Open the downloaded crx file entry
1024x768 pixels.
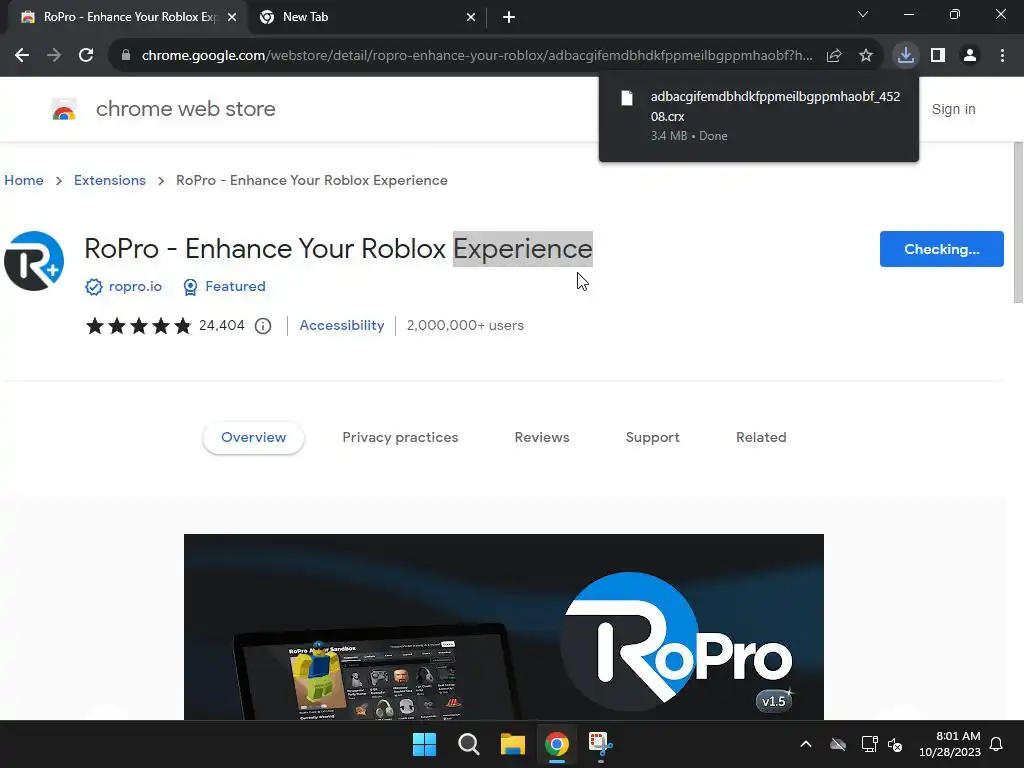click(759, 116)
